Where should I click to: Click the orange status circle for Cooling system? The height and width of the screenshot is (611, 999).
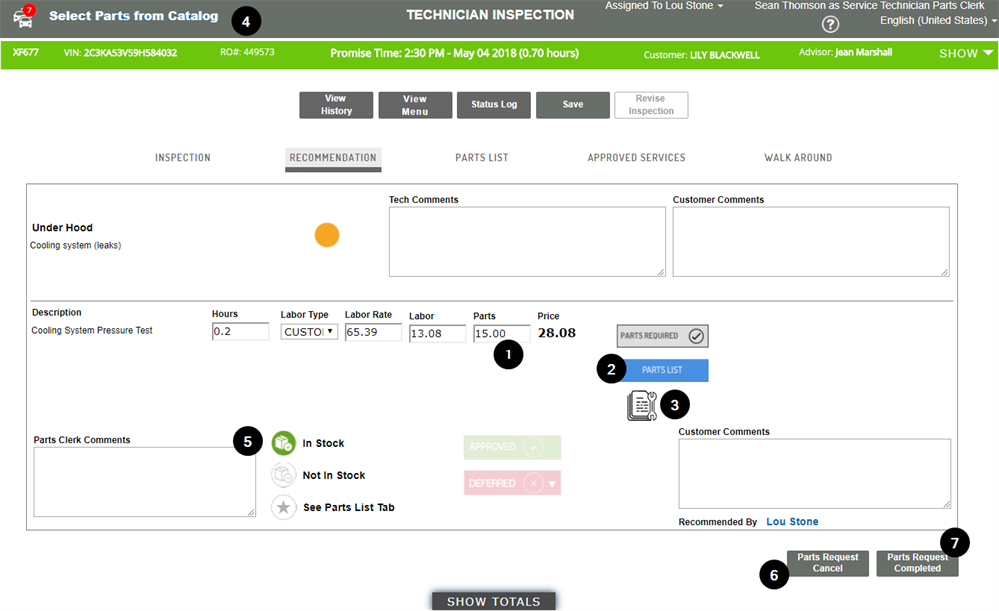point(327,235)
